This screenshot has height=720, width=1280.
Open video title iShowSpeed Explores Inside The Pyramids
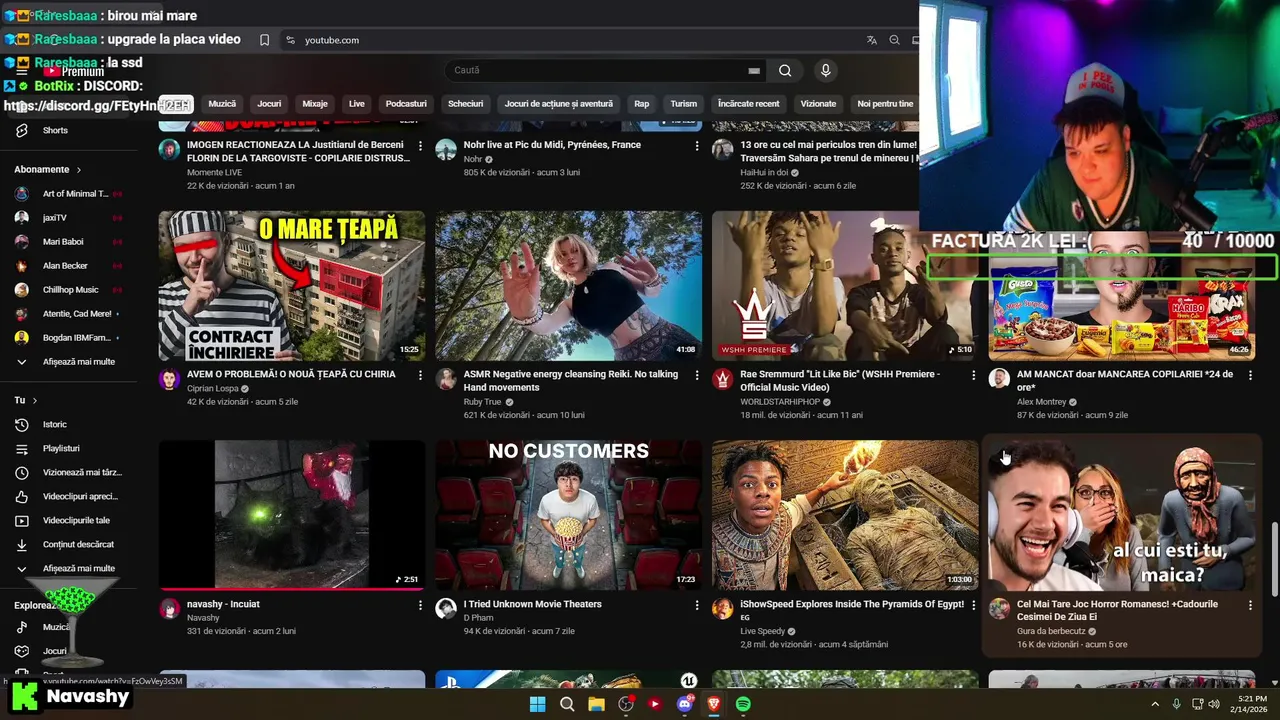852,604
